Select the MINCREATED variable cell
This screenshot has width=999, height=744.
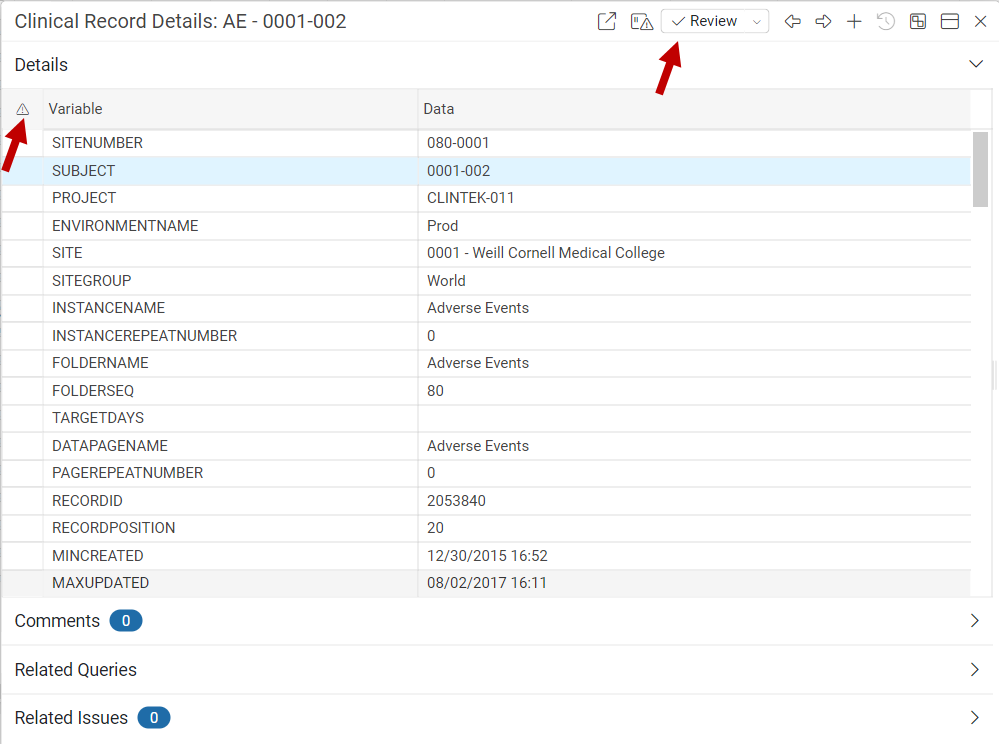pos(231,556)
